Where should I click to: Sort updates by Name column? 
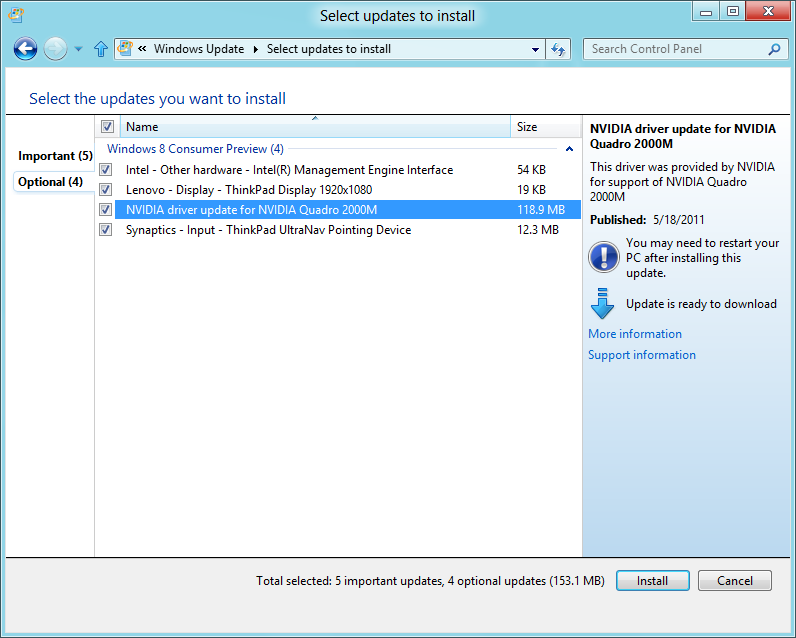(315, 126)
